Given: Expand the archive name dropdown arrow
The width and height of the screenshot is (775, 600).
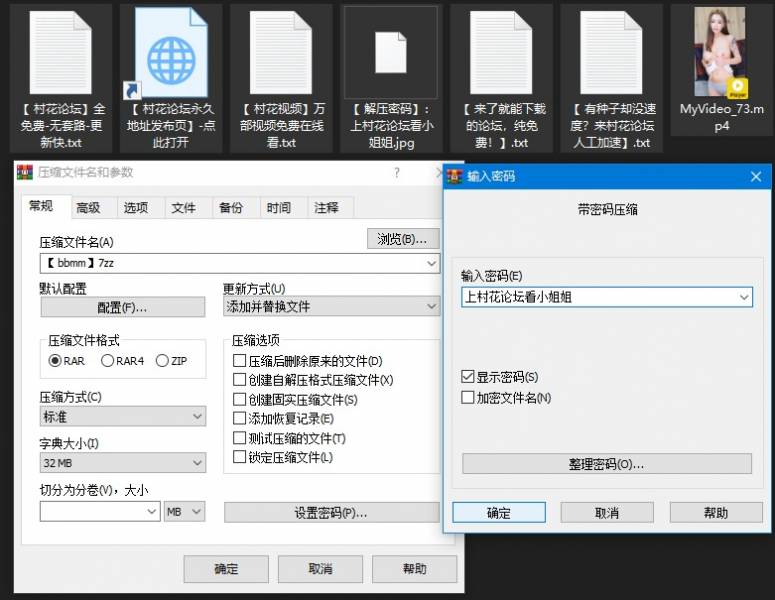Looking at the screenshot, I should [431, 263].
